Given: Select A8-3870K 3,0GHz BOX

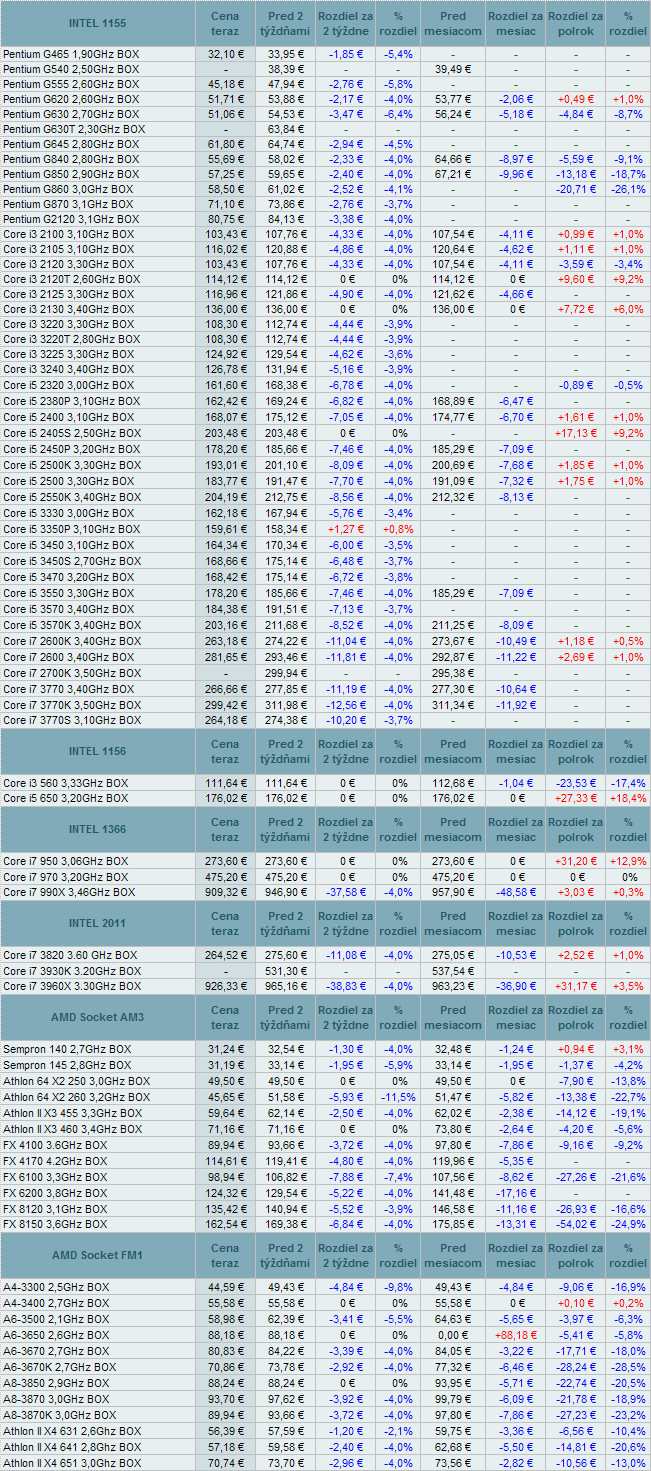Looking at the screenshot, I should [59, 1415].
